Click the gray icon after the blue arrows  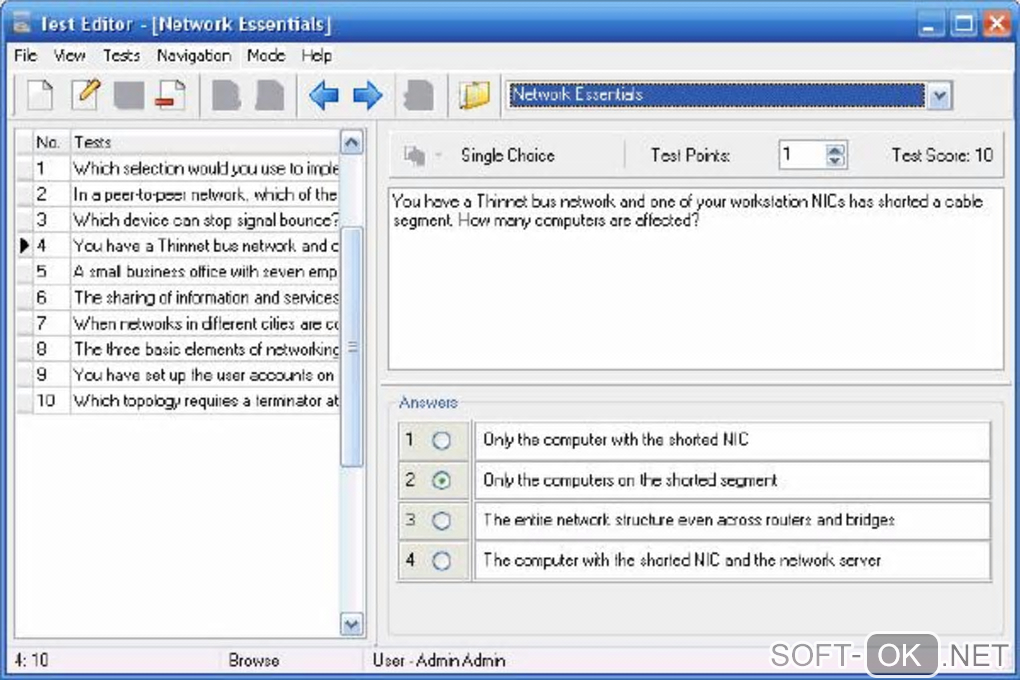(418, 96)
